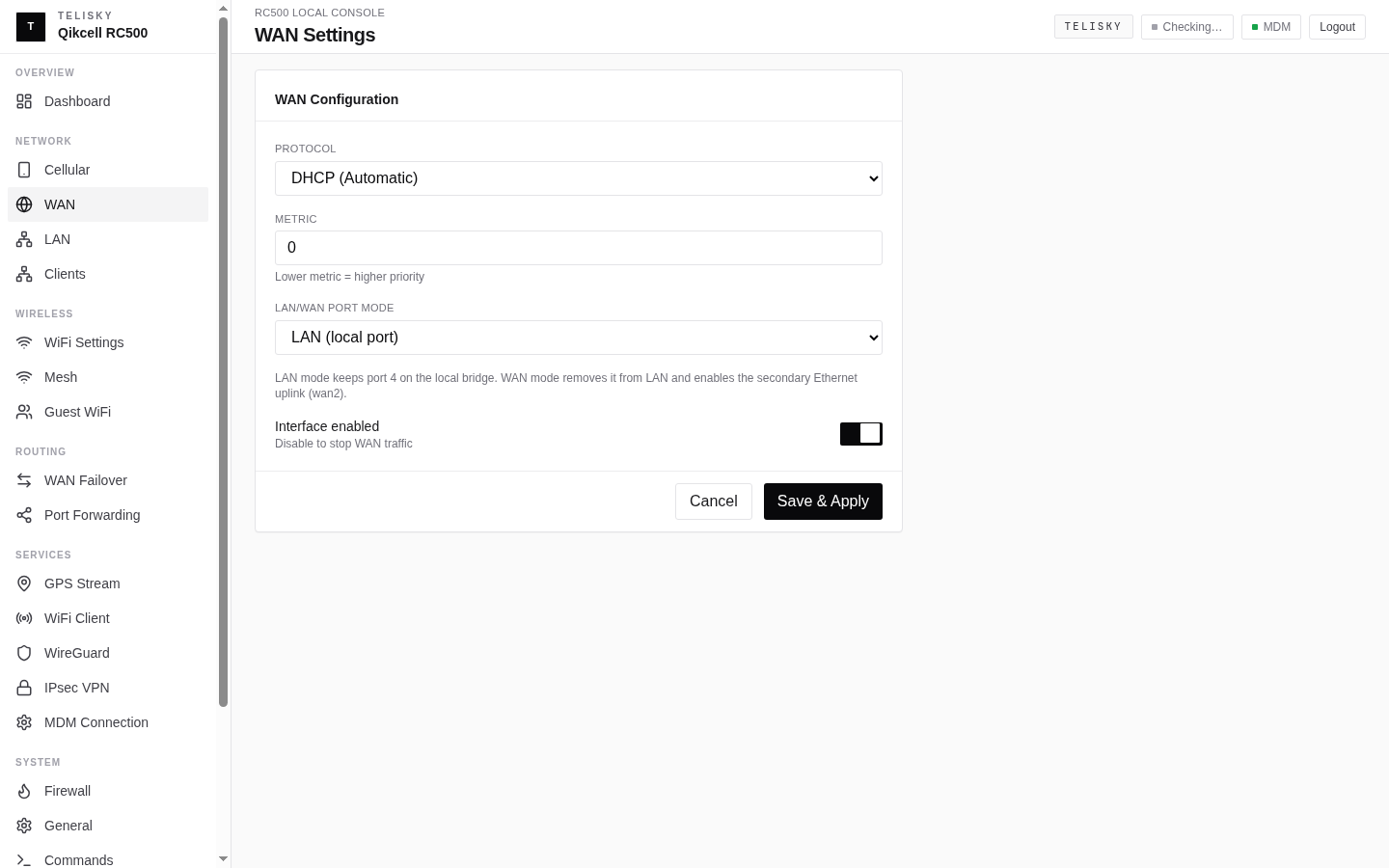
Task: Click the WAN Configuration heading
Action: (x=337, y=99)
